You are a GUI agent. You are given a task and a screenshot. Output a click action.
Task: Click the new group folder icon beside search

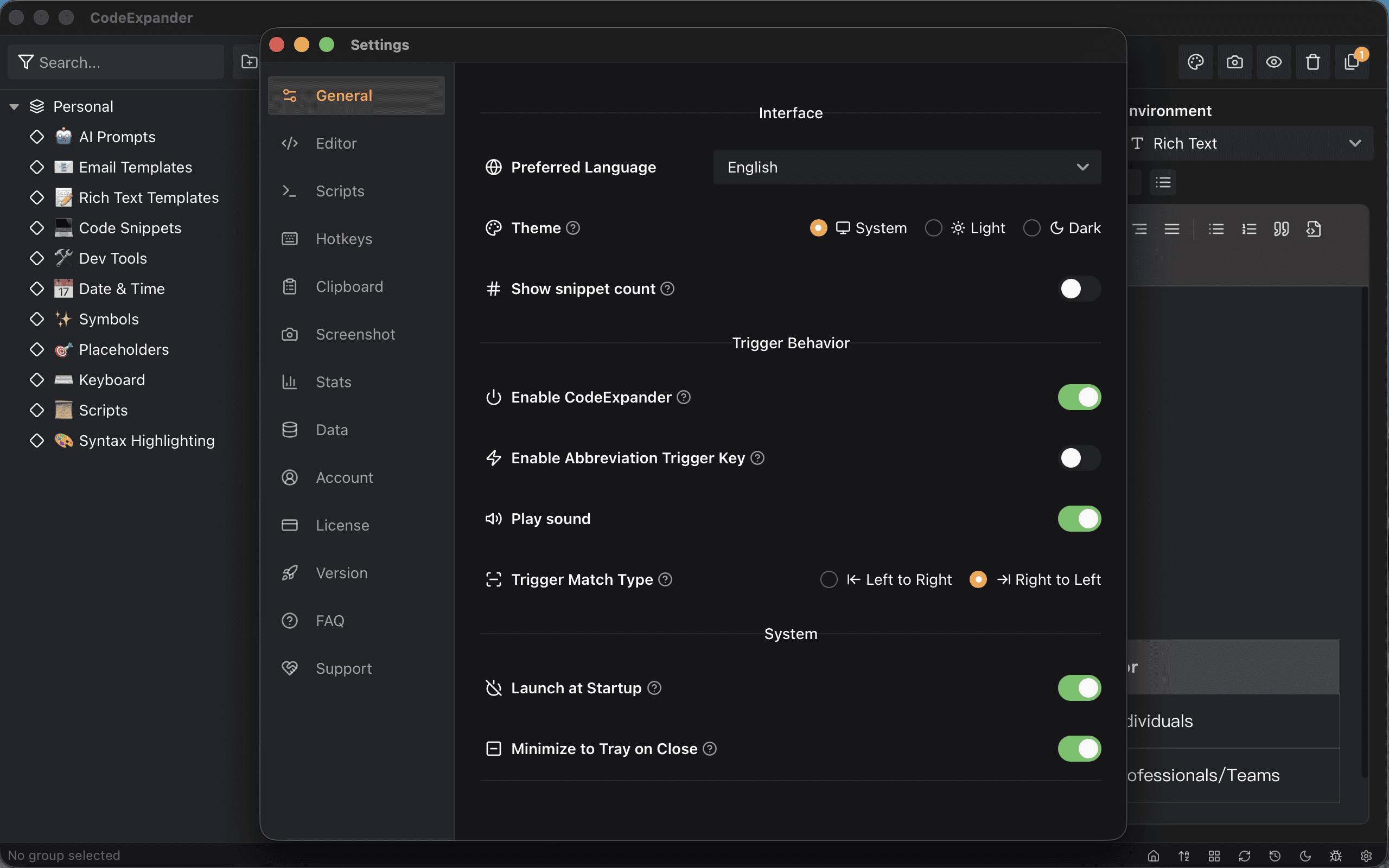point(249,62)
